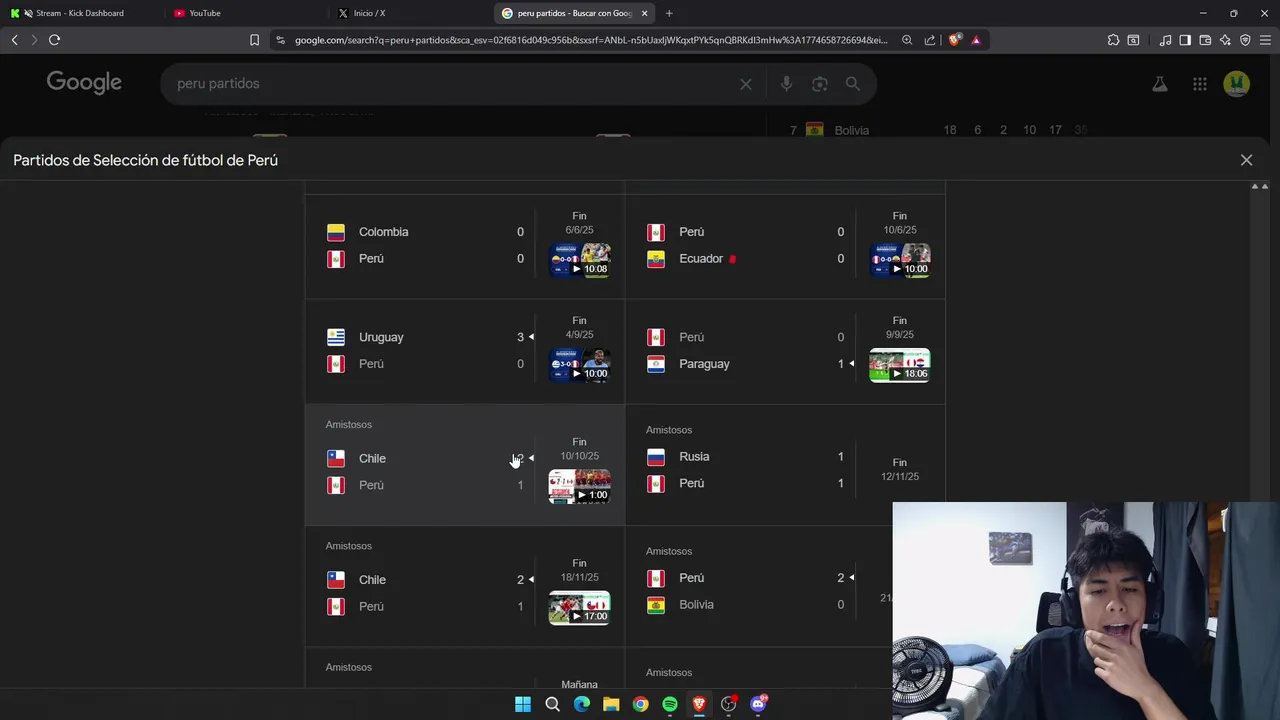Switch to the YouTube tab
The height and width of the screenshot is (720, 1280).
point(245,13)
